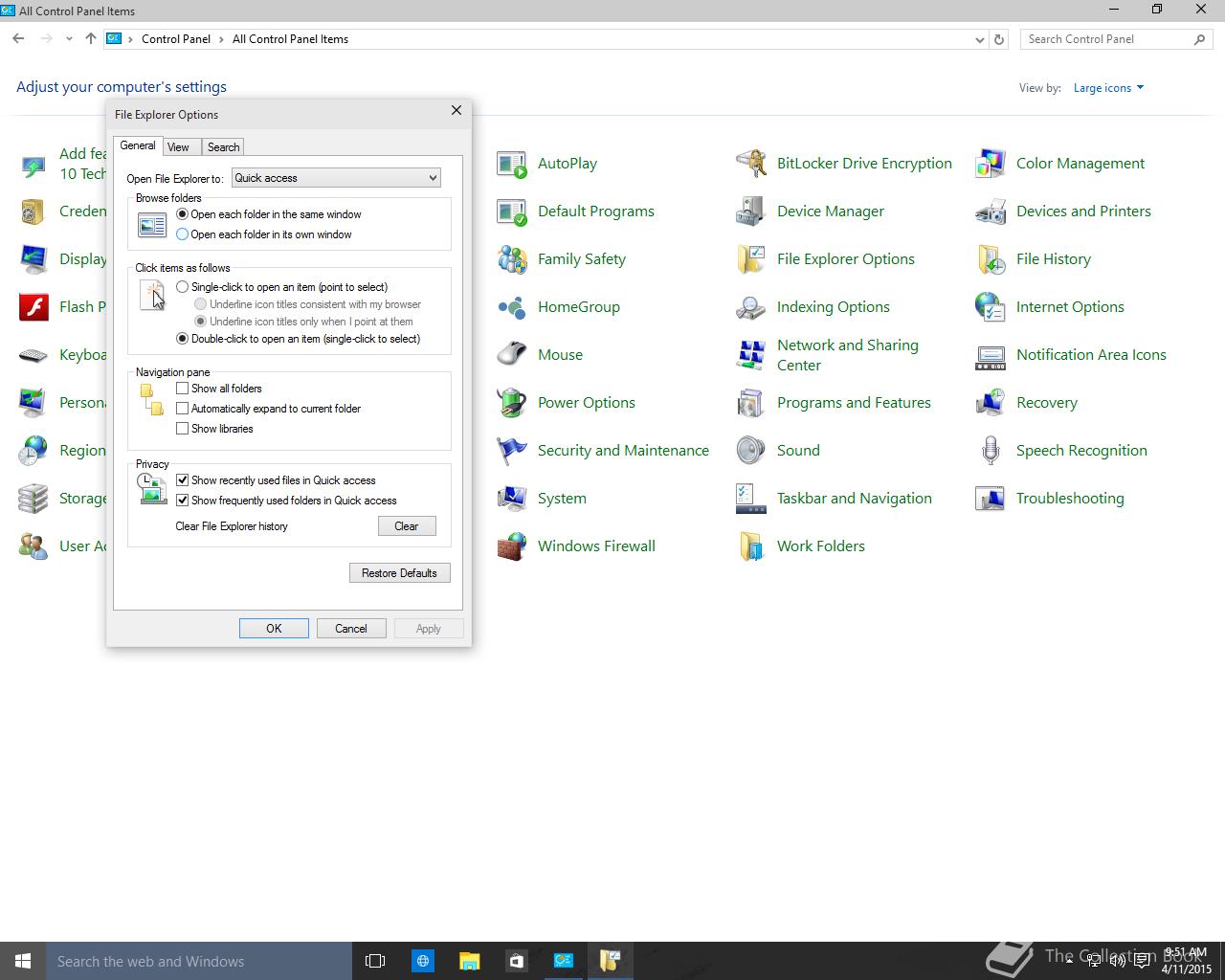This screenshot has height=980, width=1225.
Task: Click the Windows Start button
Action: coord(23,961)
